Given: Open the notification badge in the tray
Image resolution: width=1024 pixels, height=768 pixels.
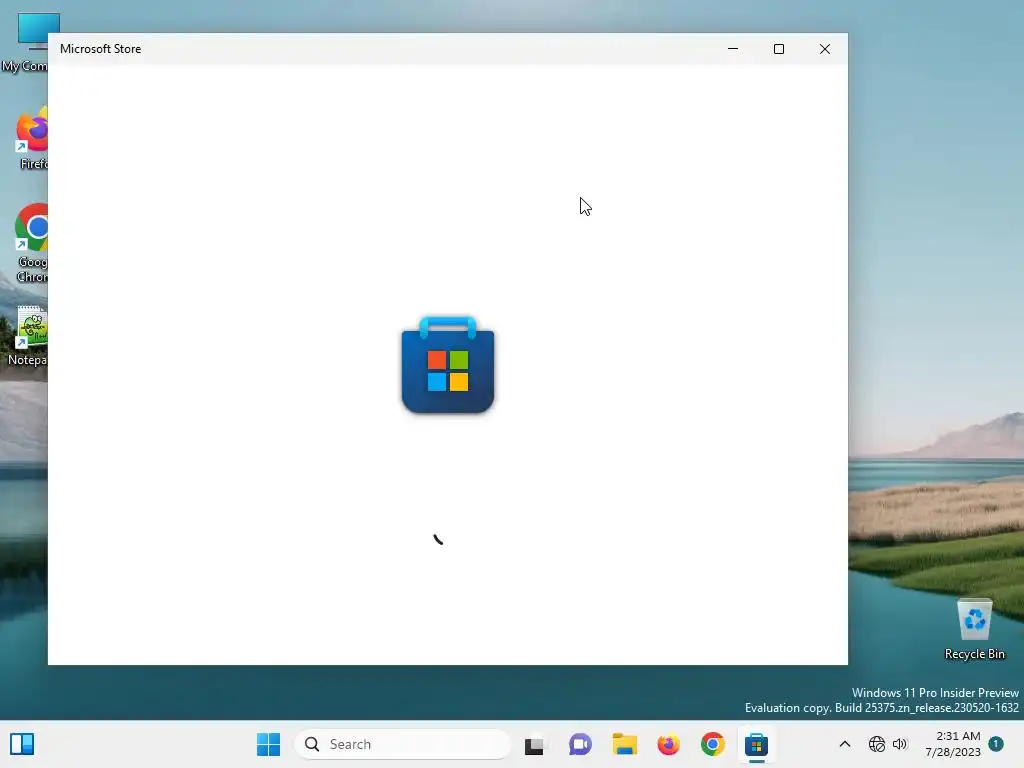Looking at the screenshot, I should click(996, 743).
